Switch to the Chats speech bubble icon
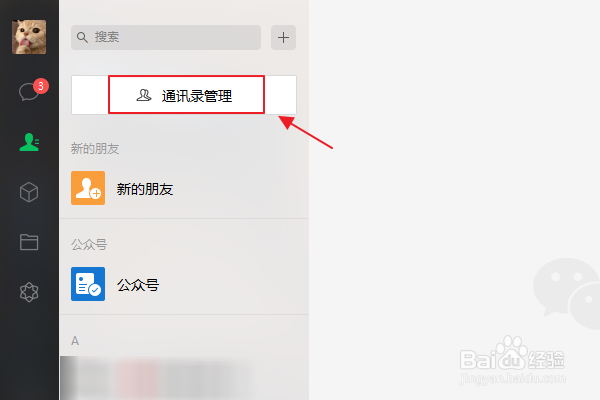The height and width of the screenshot is (400, 600). [29, 92]
